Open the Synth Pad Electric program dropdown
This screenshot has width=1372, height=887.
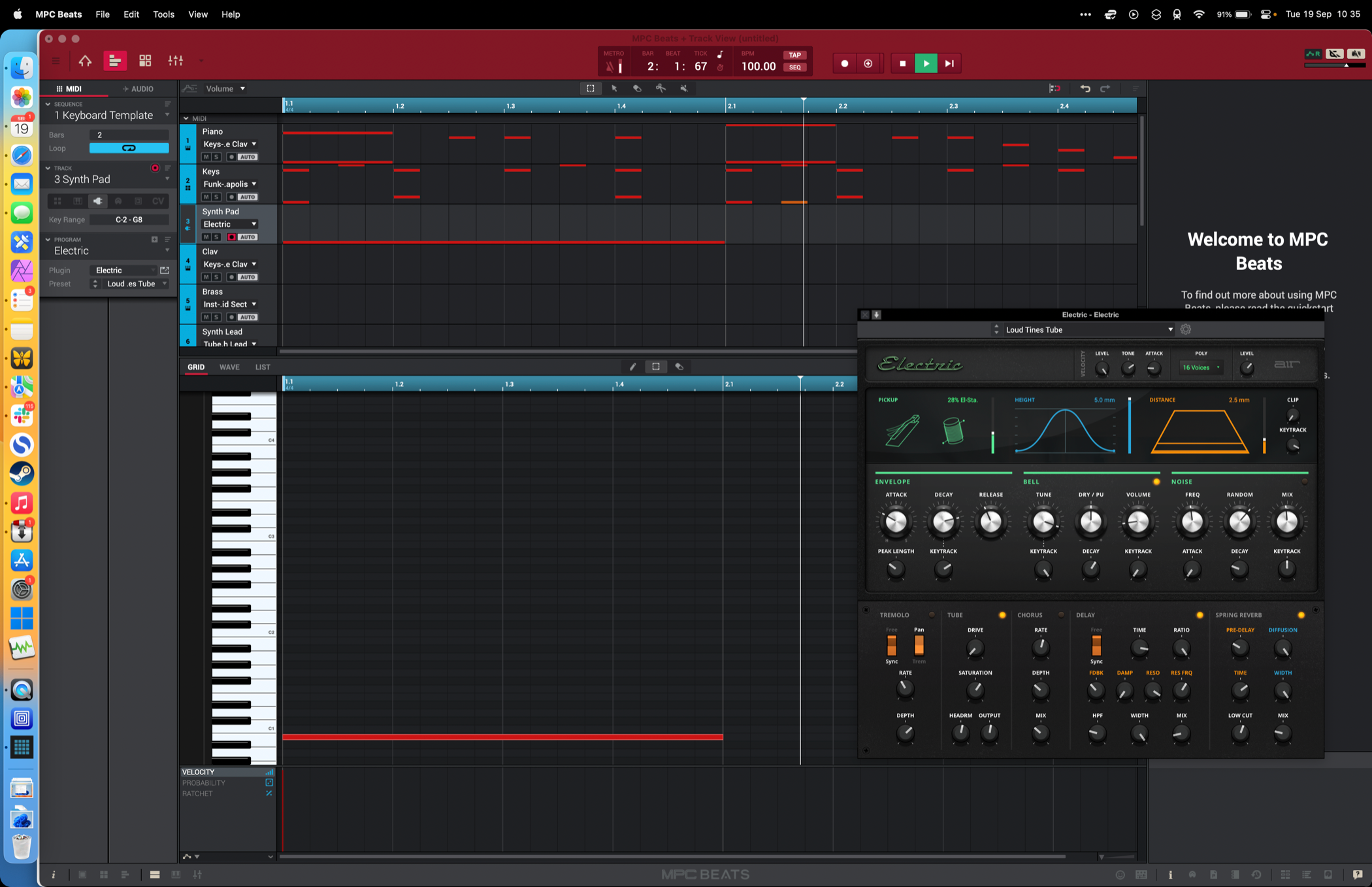click(x=229, y=224)
